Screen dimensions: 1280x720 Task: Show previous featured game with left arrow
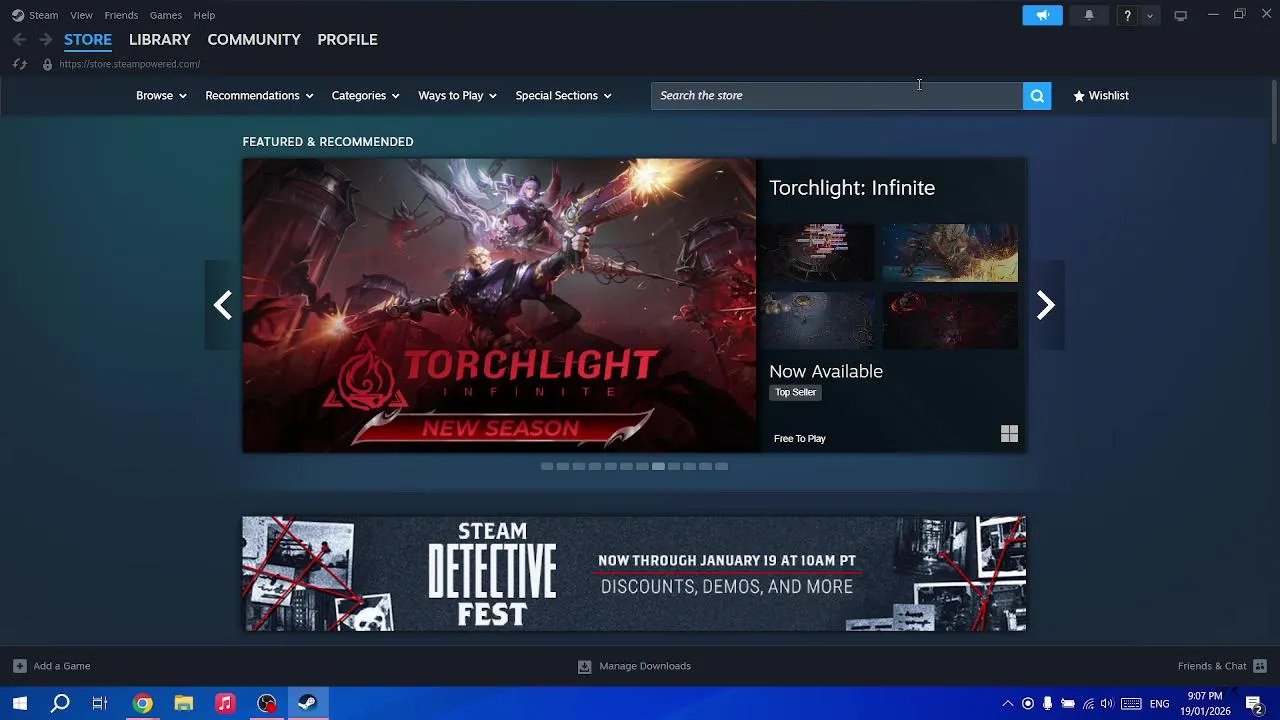(x=223, y=305)
